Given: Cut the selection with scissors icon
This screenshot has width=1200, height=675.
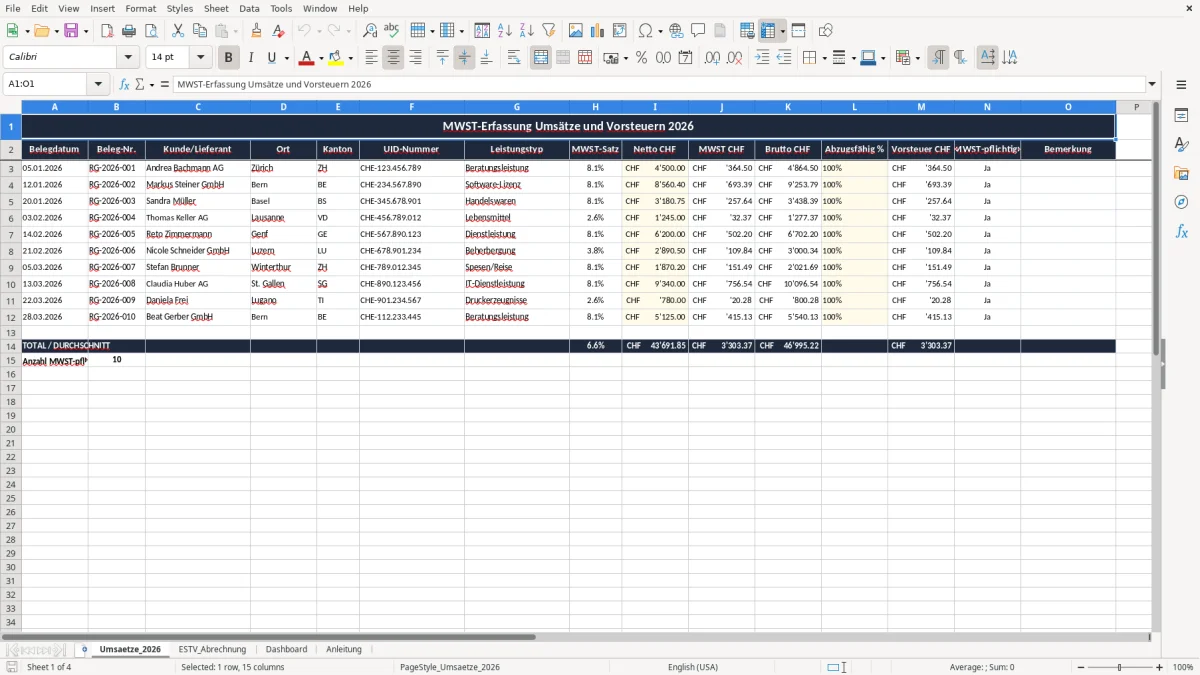Looking at the screenshot, I should [x=177, y=31].
